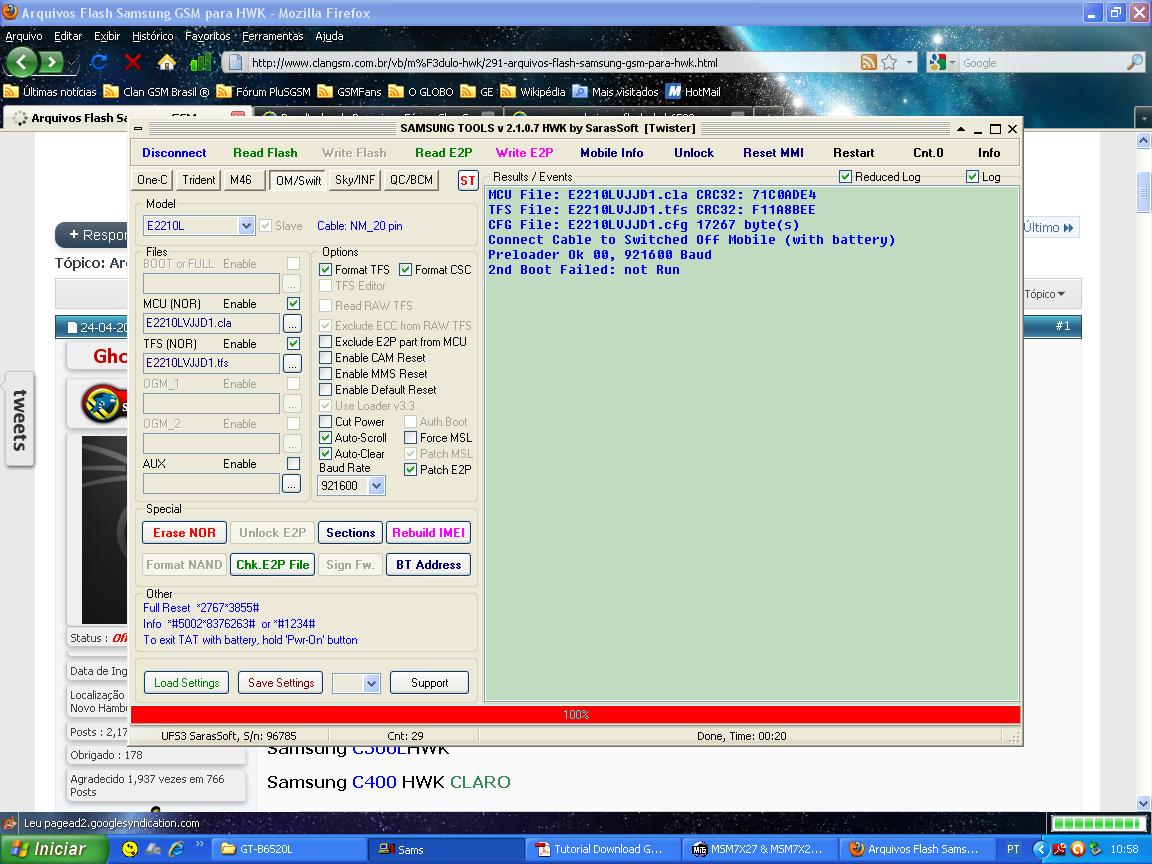Click the MCU (NOR) file path field
The height and width of the screenshot is (864, 1152).
pyautogui.click(x=212, y=323)
